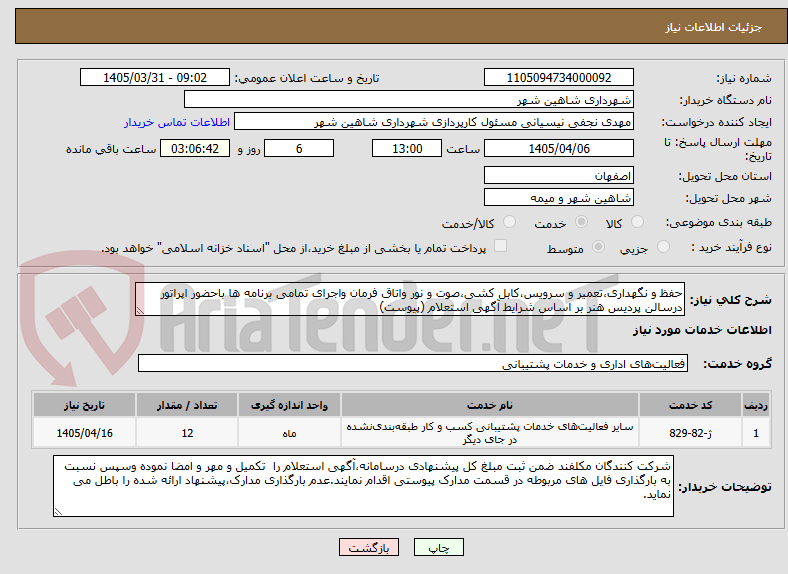Select the خدمت radio button
This screenshot has height=574, width=788.
(x=581, y=222)
